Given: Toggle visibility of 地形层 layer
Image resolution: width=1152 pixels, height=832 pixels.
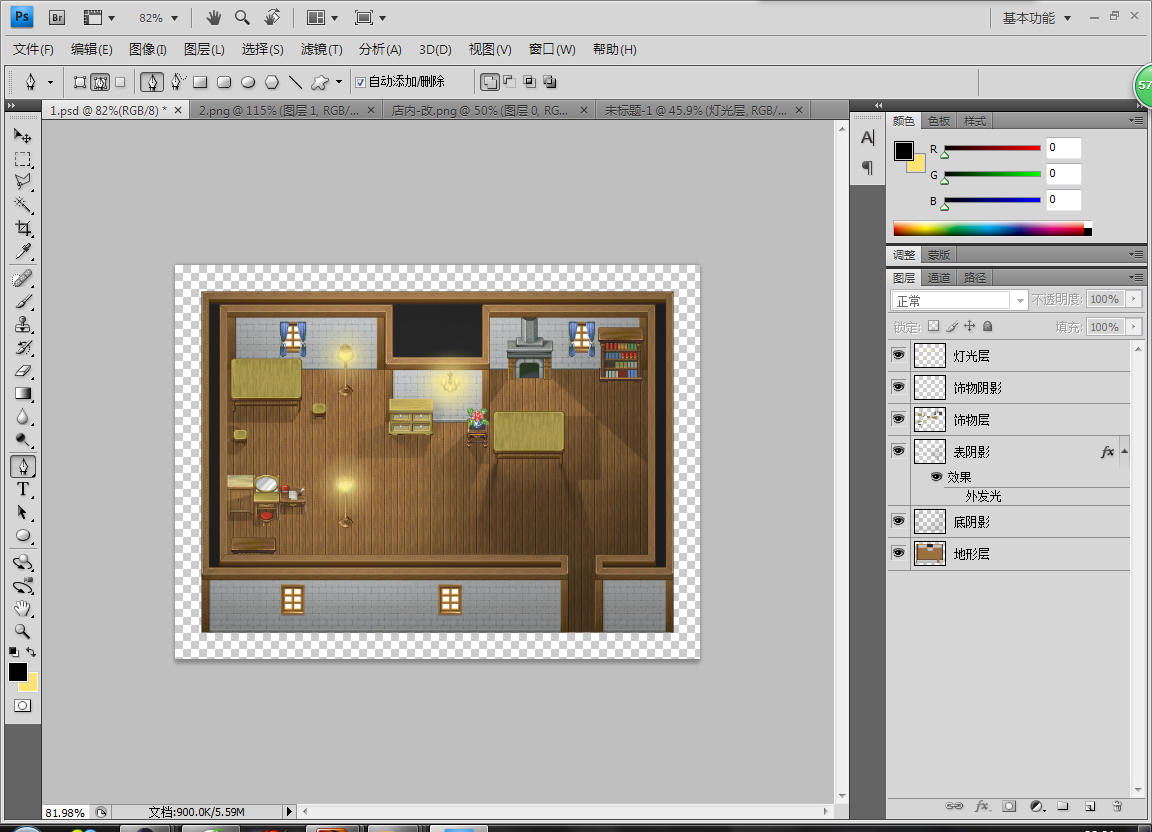Looking at the screenshot, I should point(898,553).
